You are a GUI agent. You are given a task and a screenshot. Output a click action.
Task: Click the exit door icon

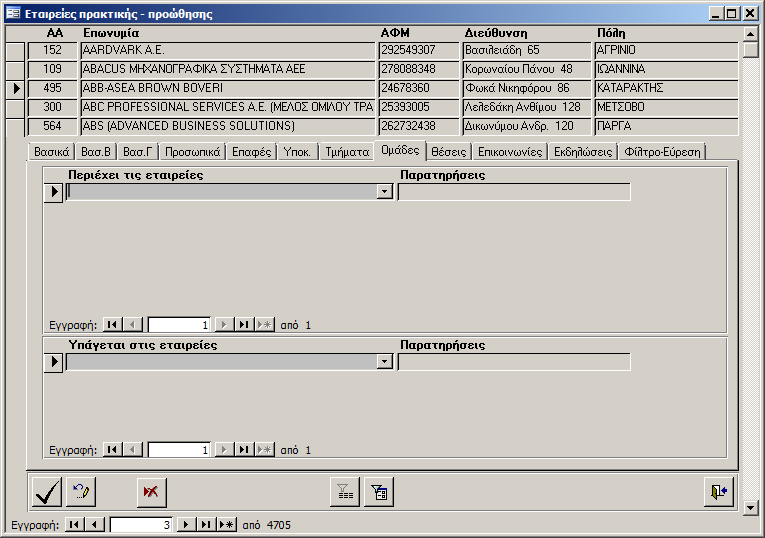[x=718, y=492]
